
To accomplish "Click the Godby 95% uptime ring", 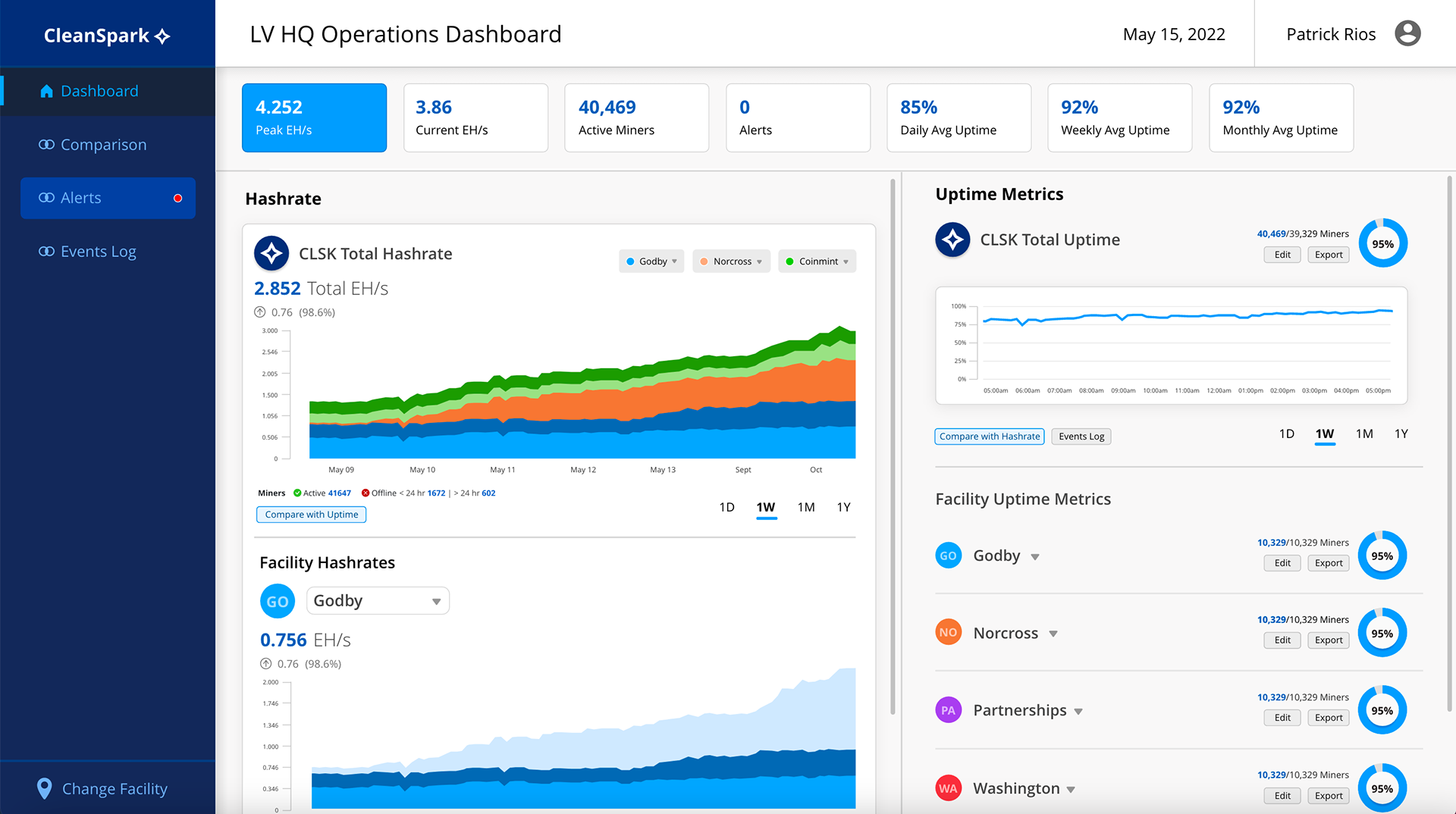I will coord(1382,556).
